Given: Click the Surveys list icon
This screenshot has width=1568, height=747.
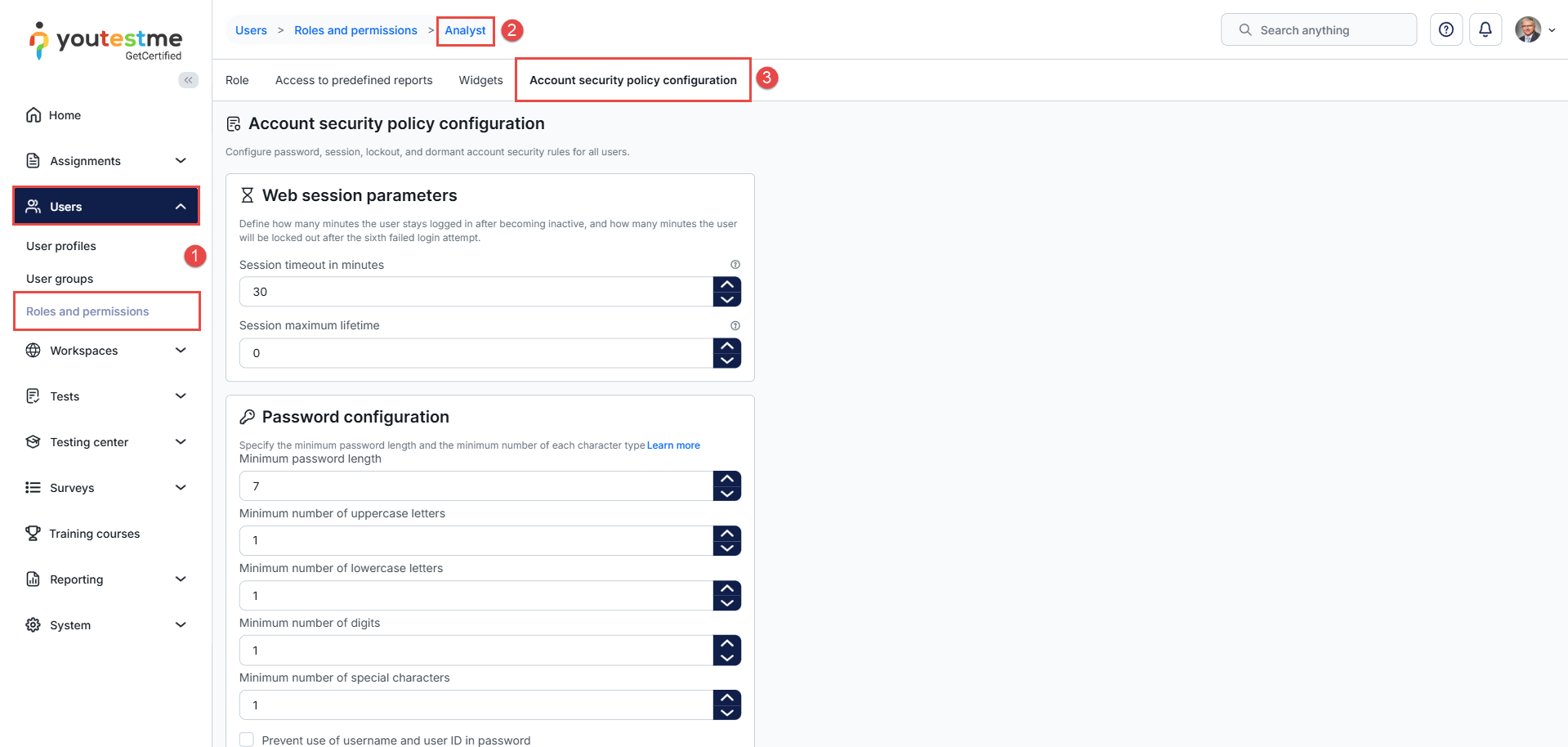Looking at the screenshot, I should pyautogui.click(x=34, y=488).
